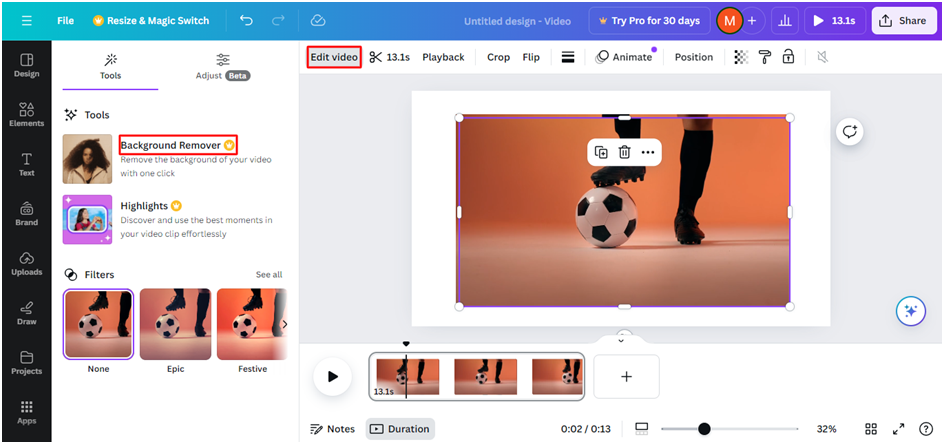Open the hamburger main menu
The width and height of the screenshot is (944, 444).
click(x=26, y=20)
